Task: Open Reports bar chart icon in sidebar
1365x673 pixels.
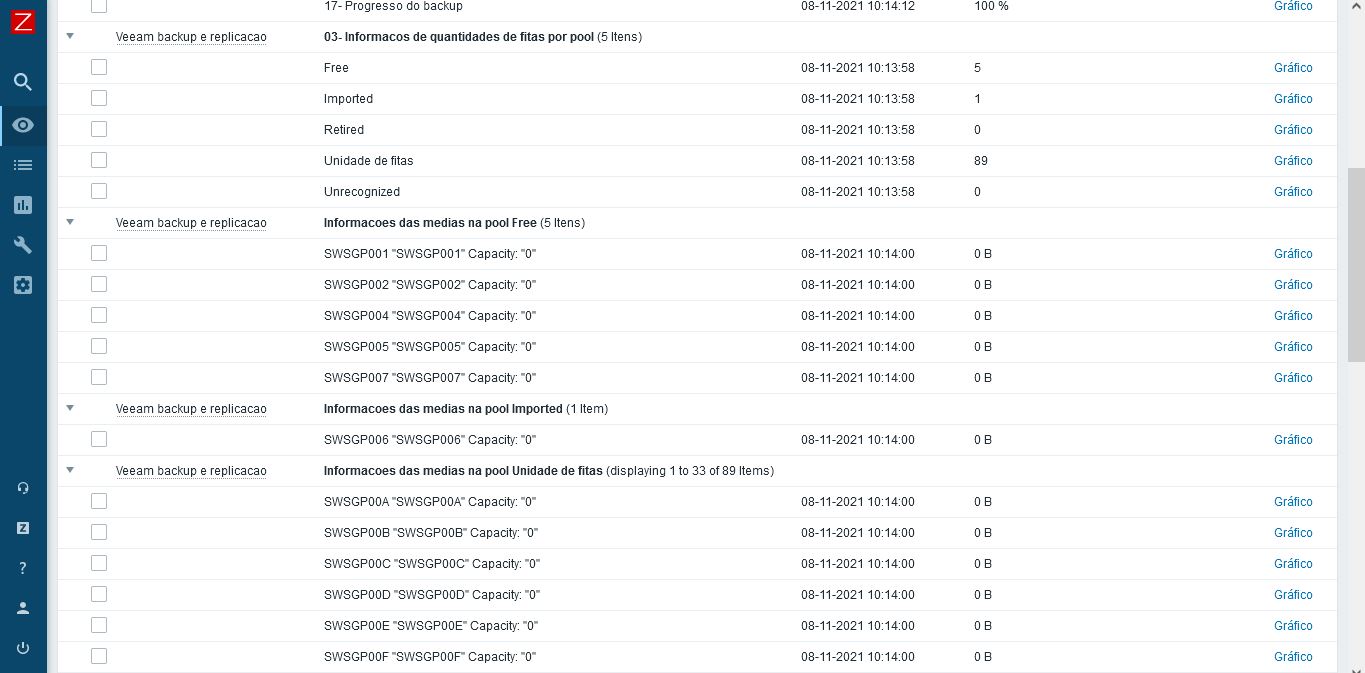Action: coord(23,205)
